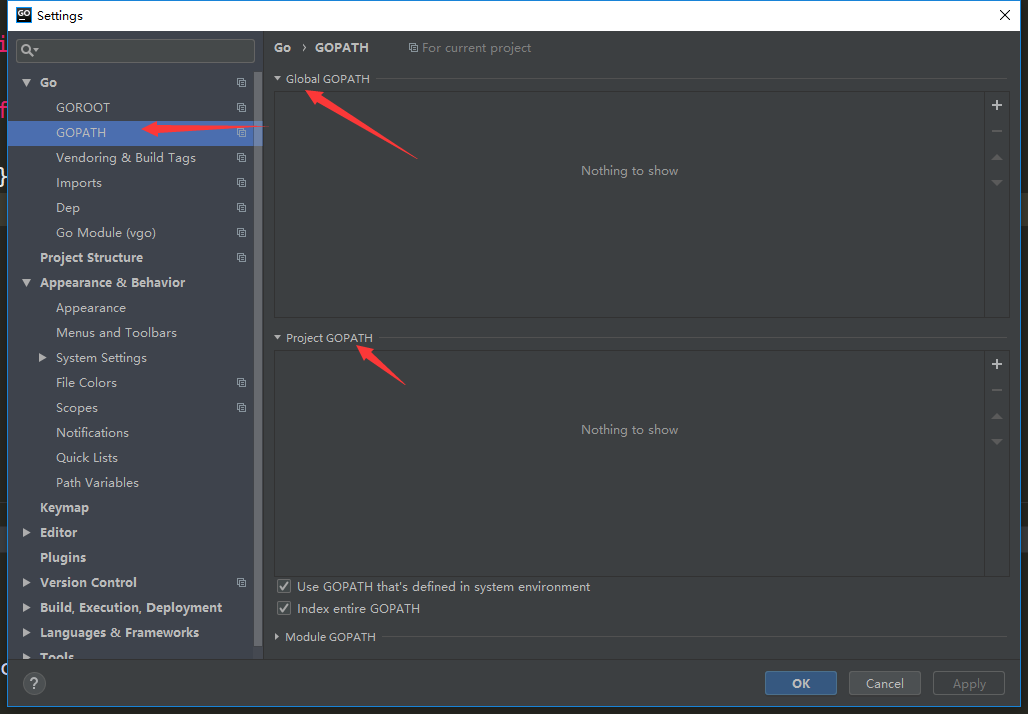Collapse the Appearance & Behavior node

pos(26,283)
